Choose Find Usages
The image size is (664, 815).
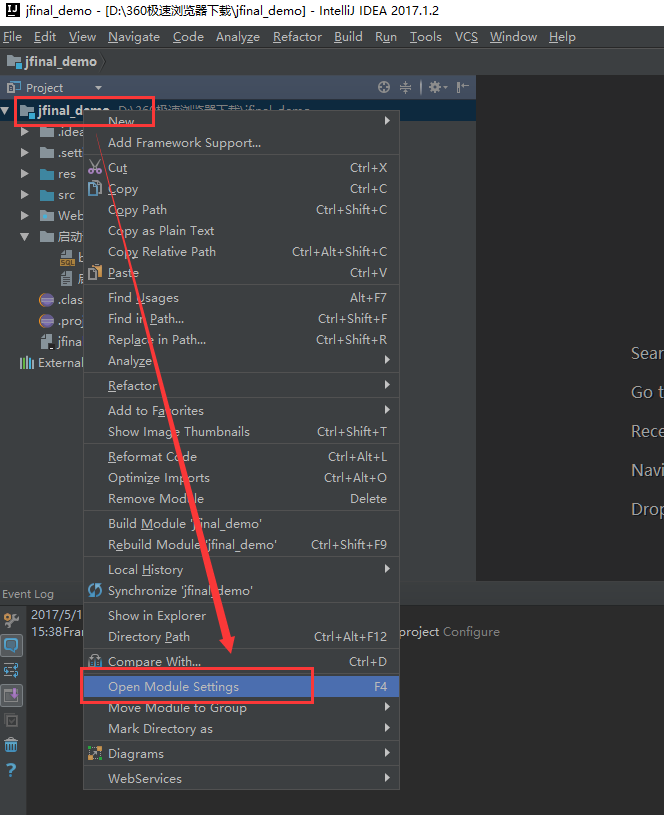click(x=241, y=297)
